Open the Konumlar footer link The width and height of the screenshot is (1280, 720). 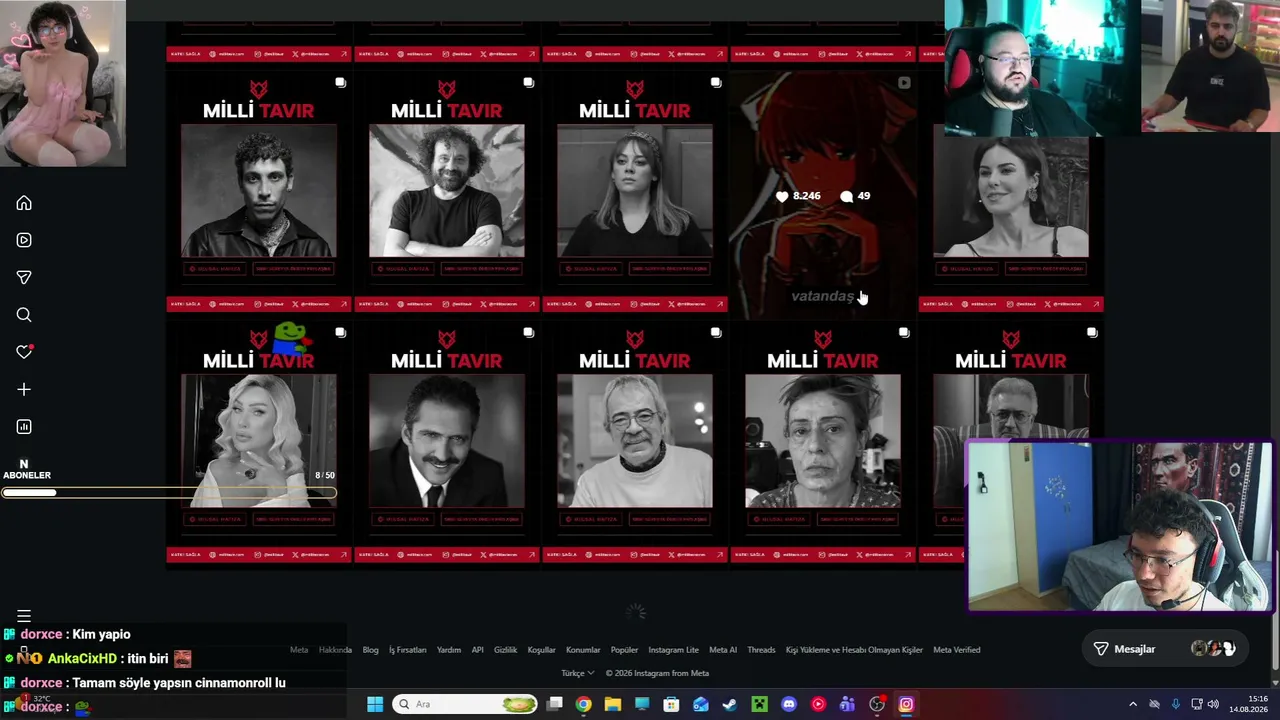(583, 650)
